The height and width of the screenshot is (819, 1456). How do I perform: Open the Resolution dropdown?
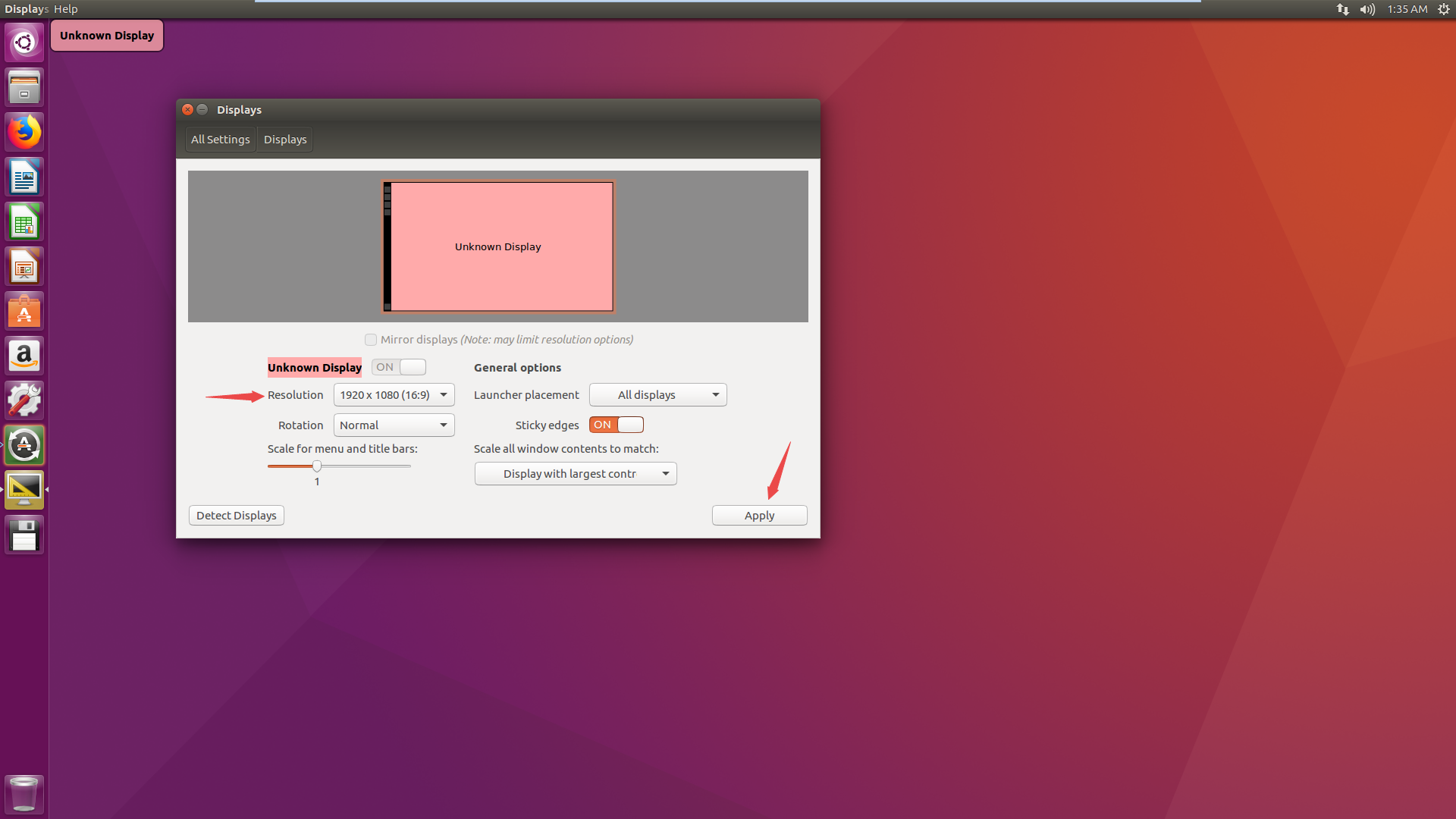394,395
